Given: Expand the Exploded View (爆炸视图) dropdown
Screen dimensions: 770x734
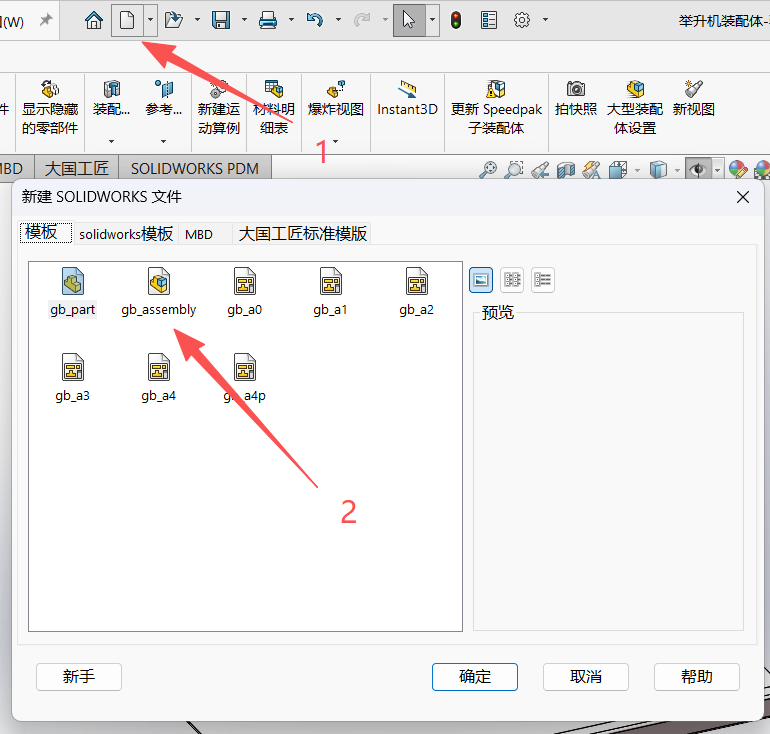Looking at the screenshot, I should [335, 141].
